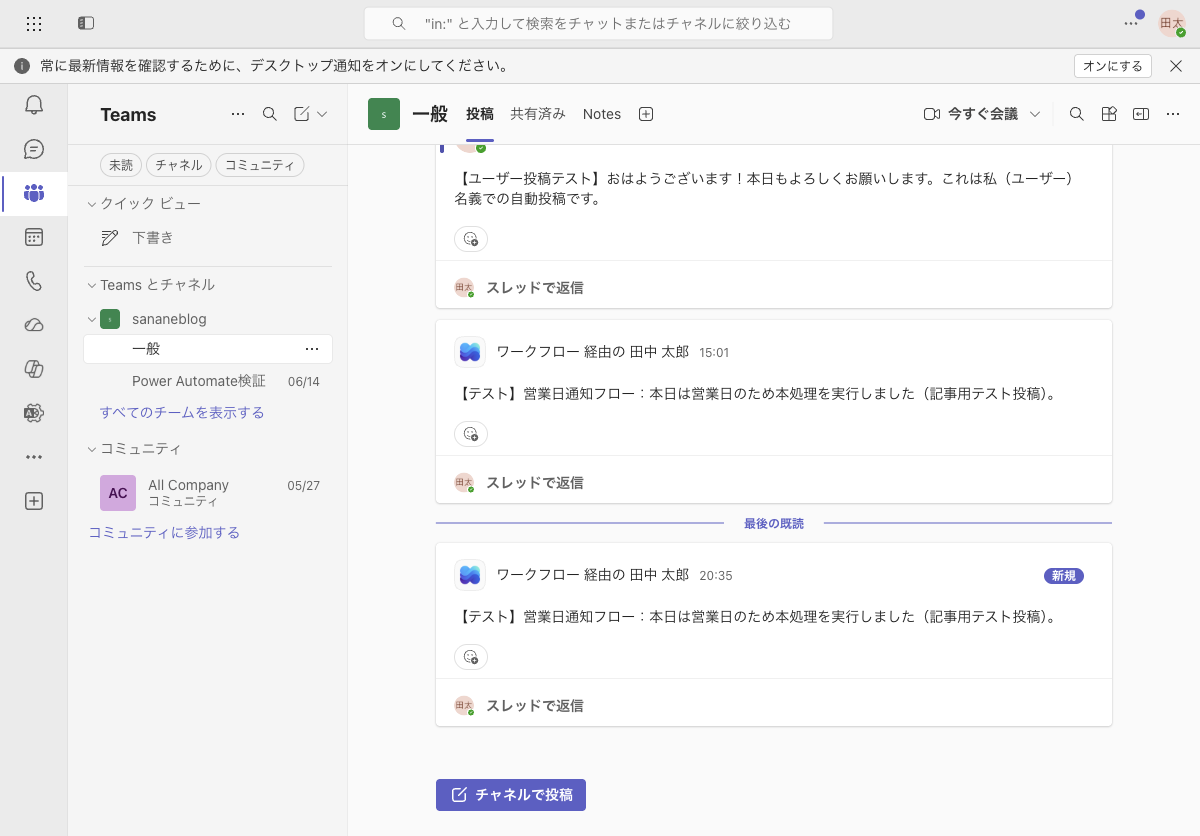This screenshot has width=1200, height=836.
Task: Add reaction to the 15:01 post
Action: (x=471, y=434)
